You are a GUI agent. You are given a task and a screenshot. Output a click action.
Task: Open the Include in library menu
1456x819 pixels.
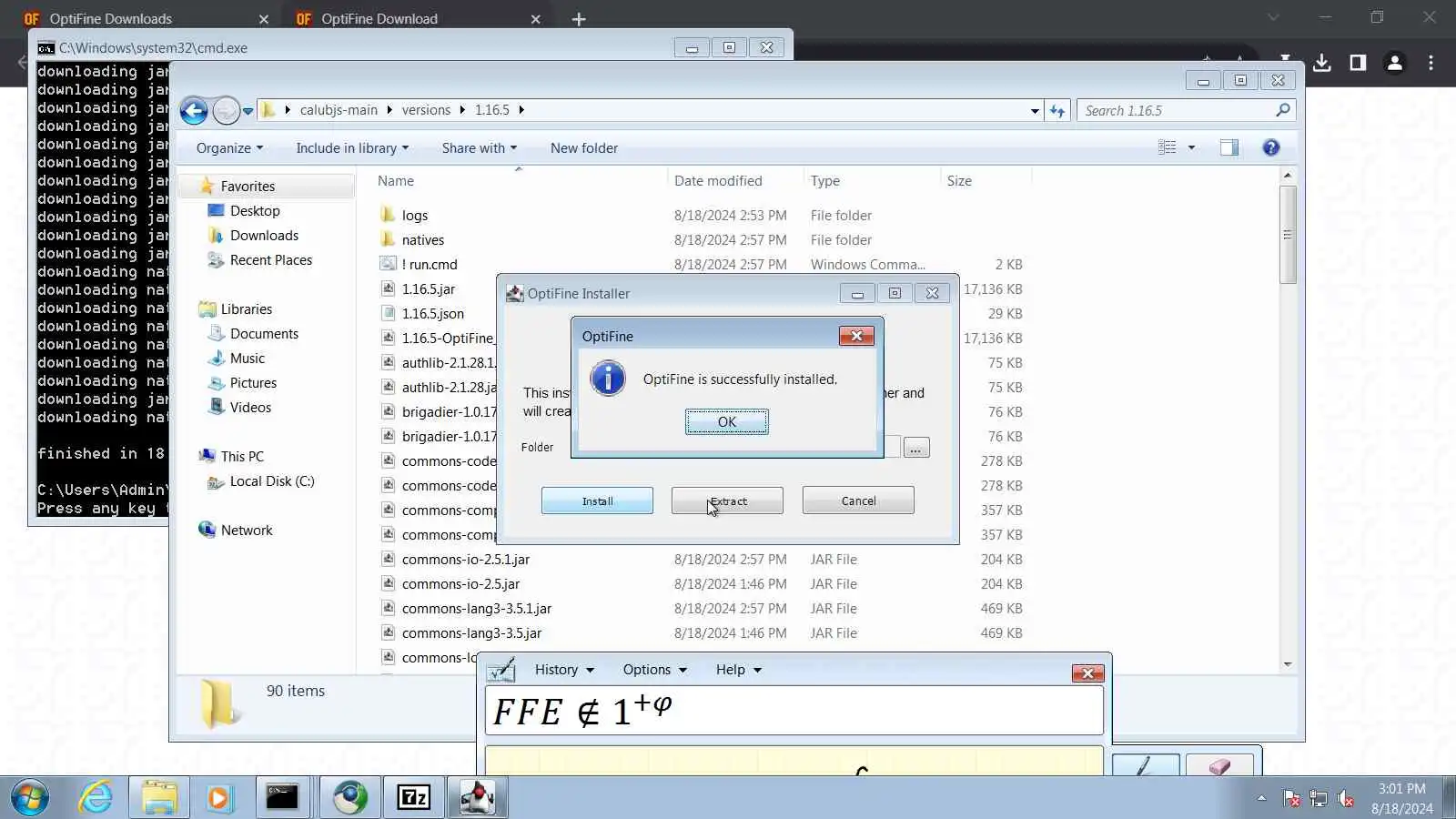pyautogui.click(x=352, y=148)
